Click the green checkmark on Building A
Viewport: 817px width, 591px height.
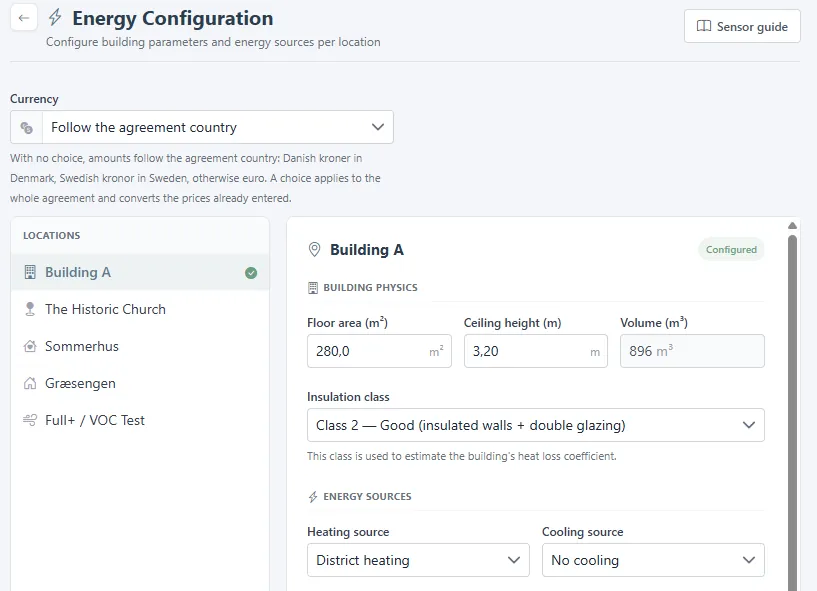click(251, 273)
